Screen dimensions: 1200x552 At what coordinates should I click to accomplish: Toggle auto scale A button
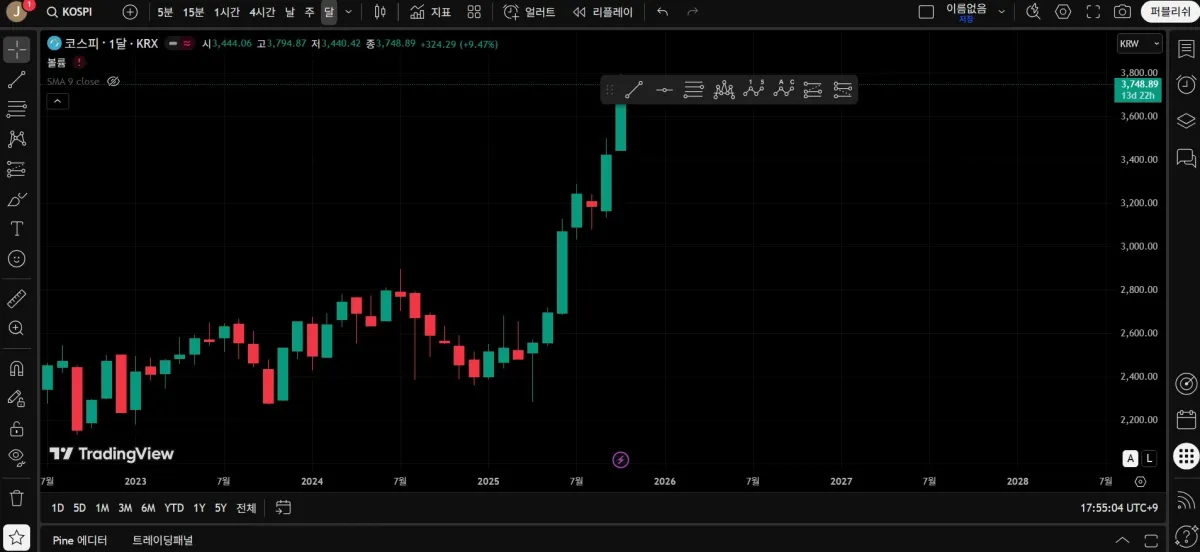click(1130, 458)
